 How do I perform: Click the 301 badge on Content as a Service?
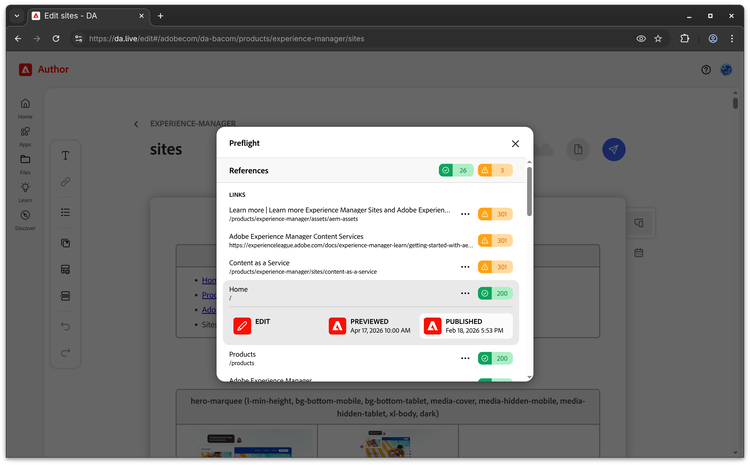[x=495, y=267]
